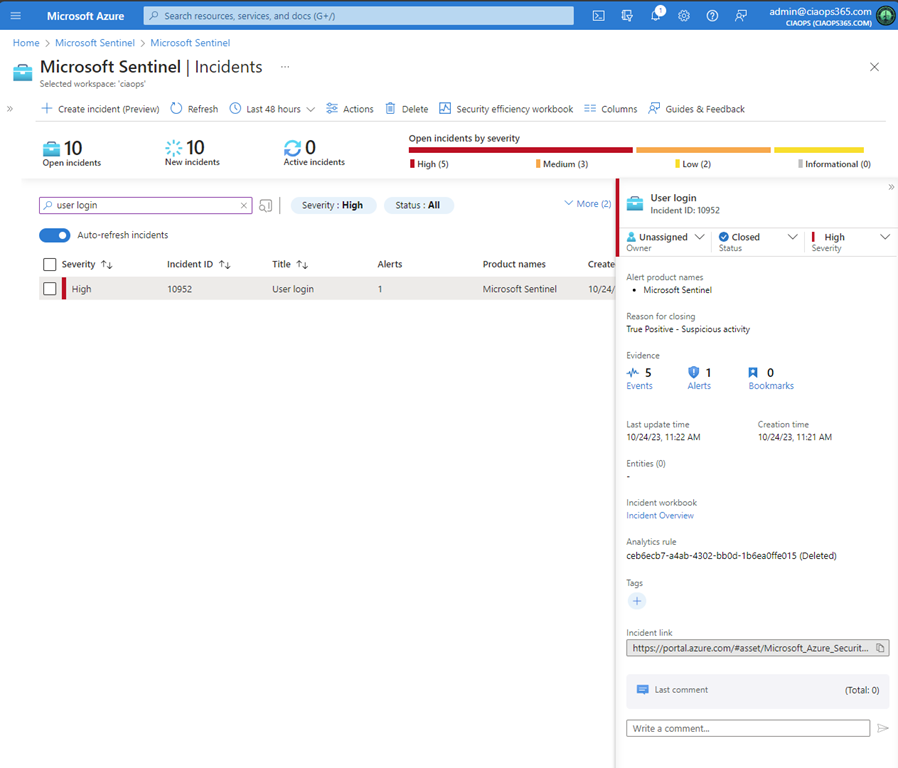Open Cloud Shell from the top bar

click(598, 16)
